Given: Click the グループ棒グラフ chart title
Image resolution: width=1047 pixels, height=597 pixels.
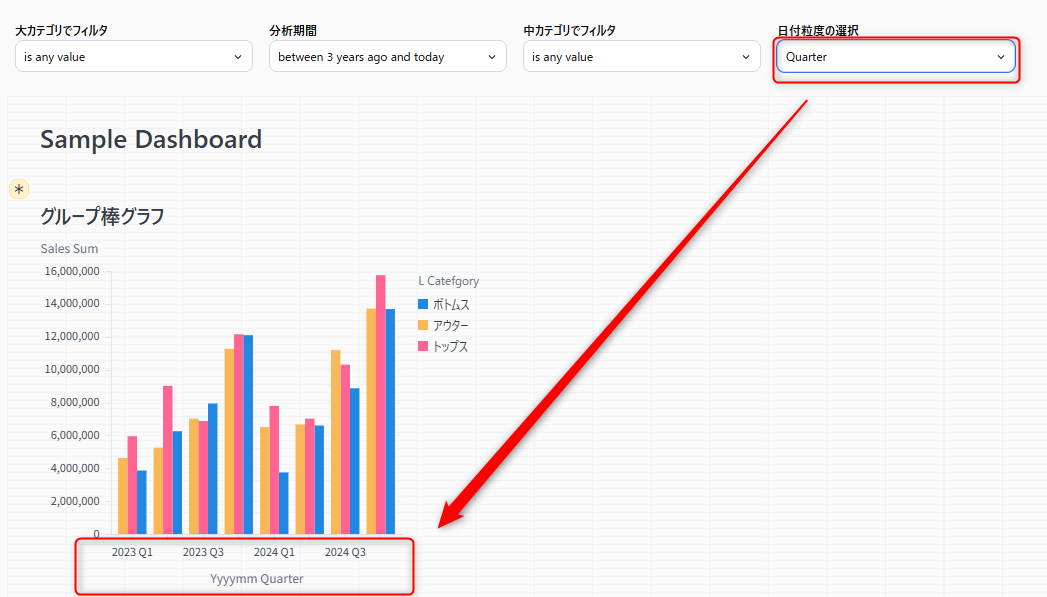Looking at the screenshot, I should pos(102,216).
